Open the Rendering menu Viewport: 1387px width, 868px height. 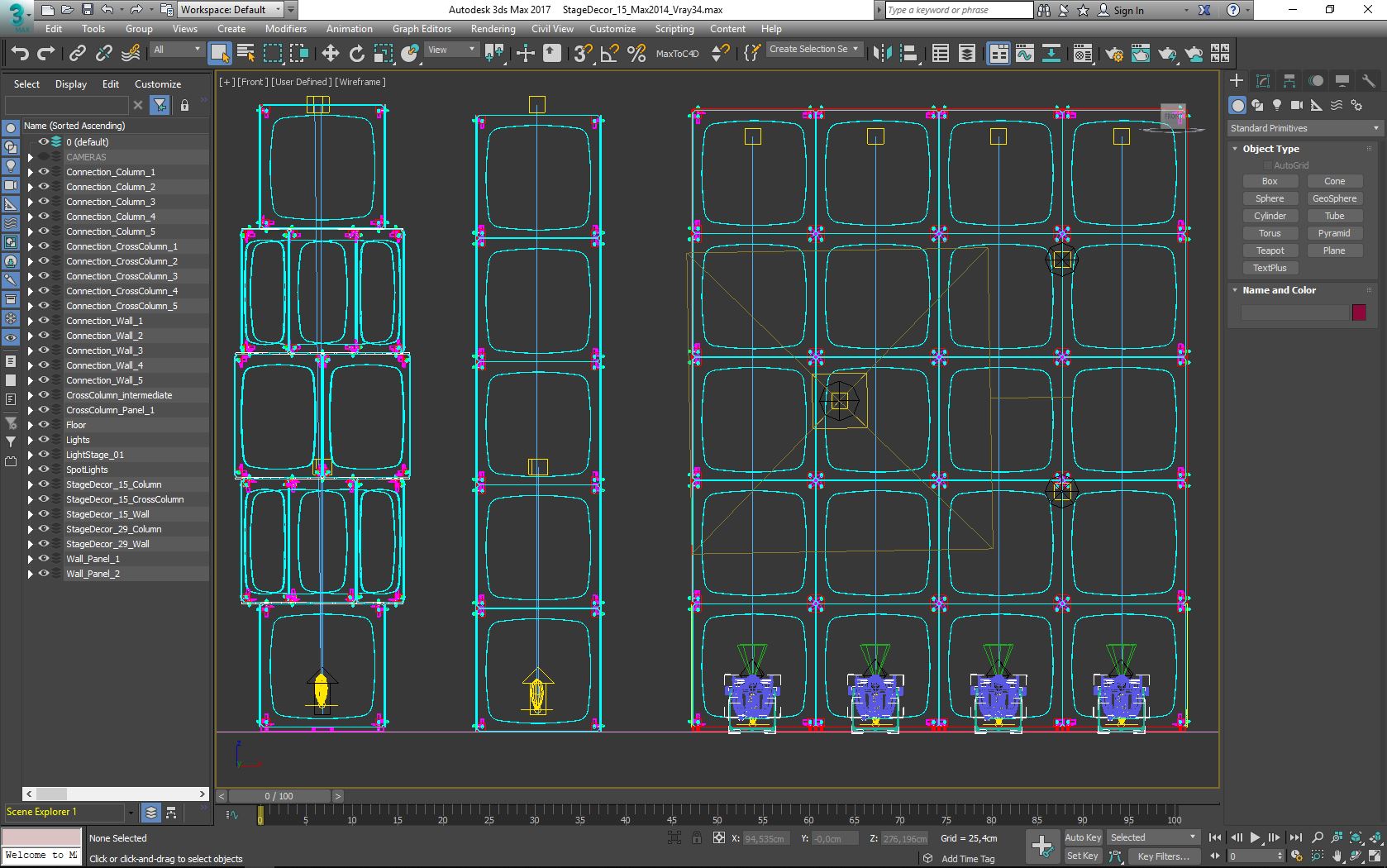coord(493,29)
